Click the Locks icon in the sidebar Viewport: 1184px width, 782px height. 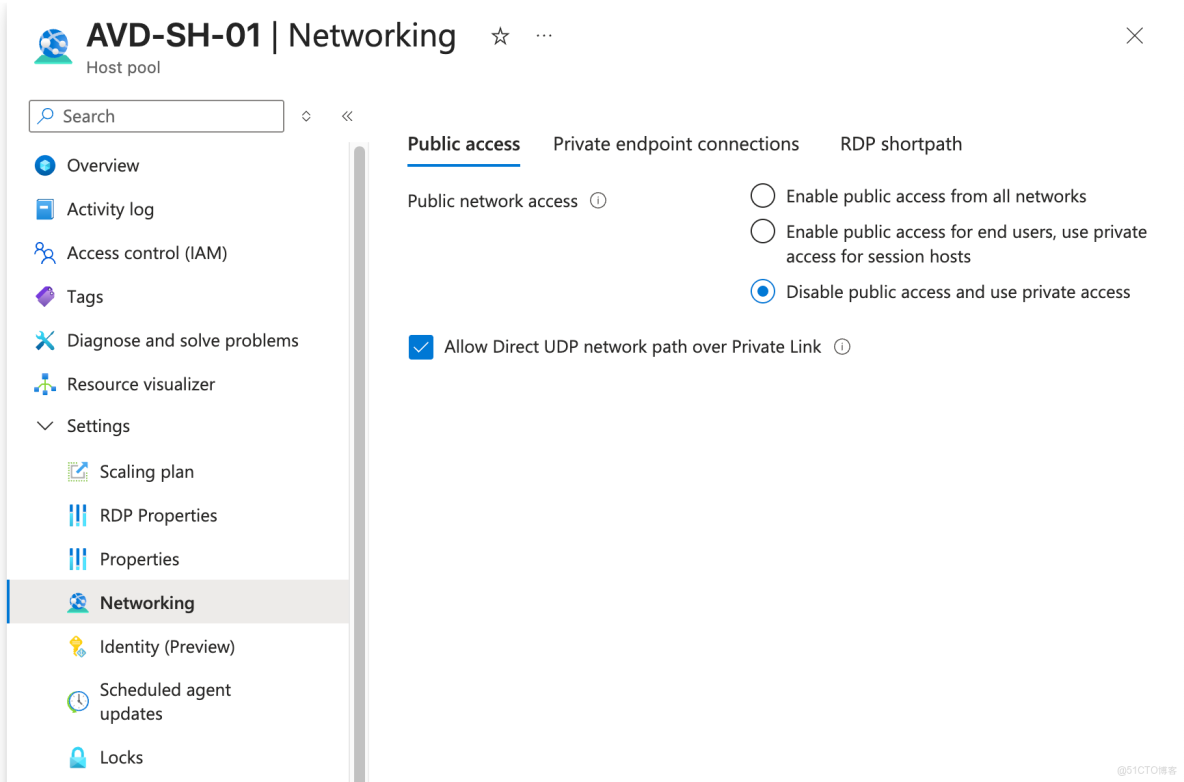click(78, 757)
